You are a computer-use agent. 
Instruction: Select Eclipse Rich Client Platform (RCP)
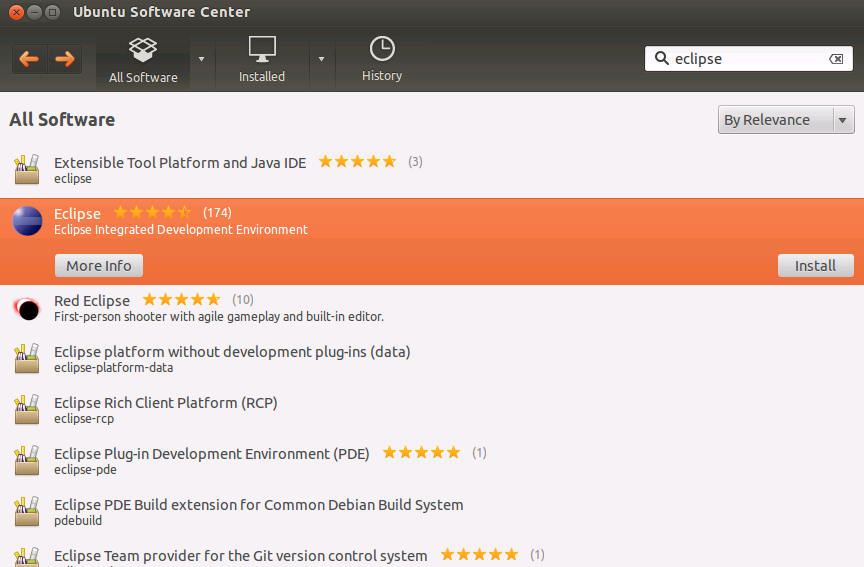coord(432,409)
